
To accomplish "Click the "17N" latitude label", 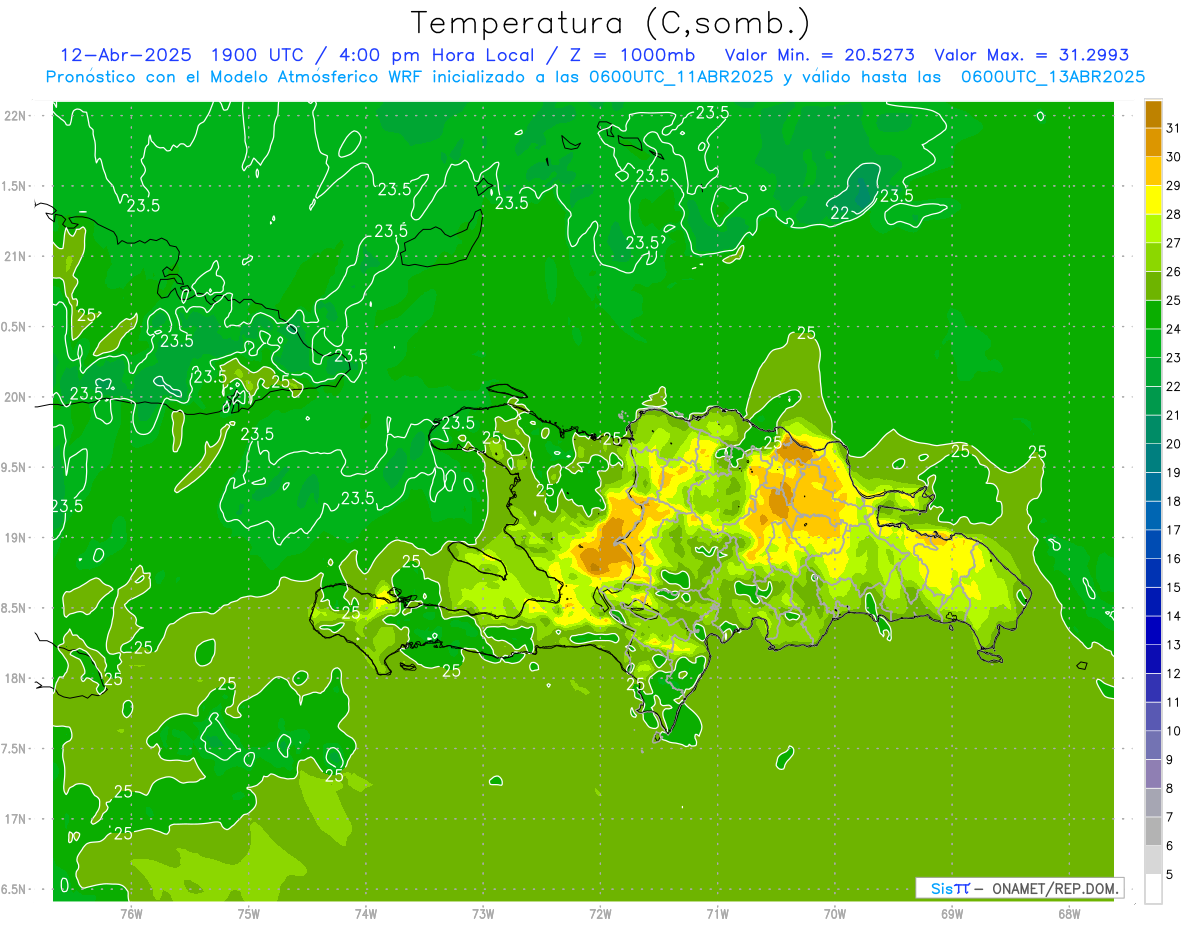I will click(x=17, y=819).
